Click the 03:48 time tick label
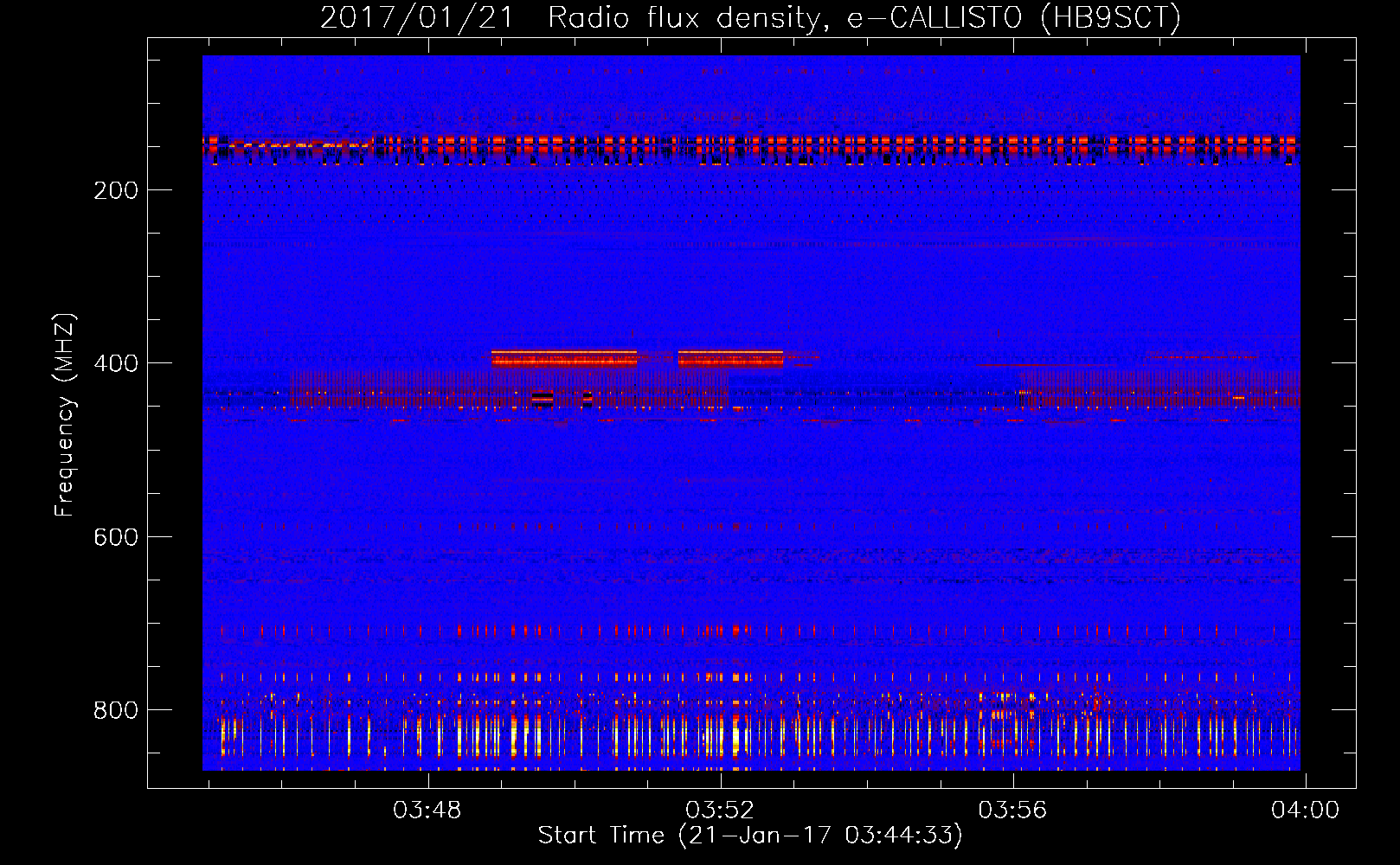This screenshot has width=1400, height=865. tap(427, 811)
